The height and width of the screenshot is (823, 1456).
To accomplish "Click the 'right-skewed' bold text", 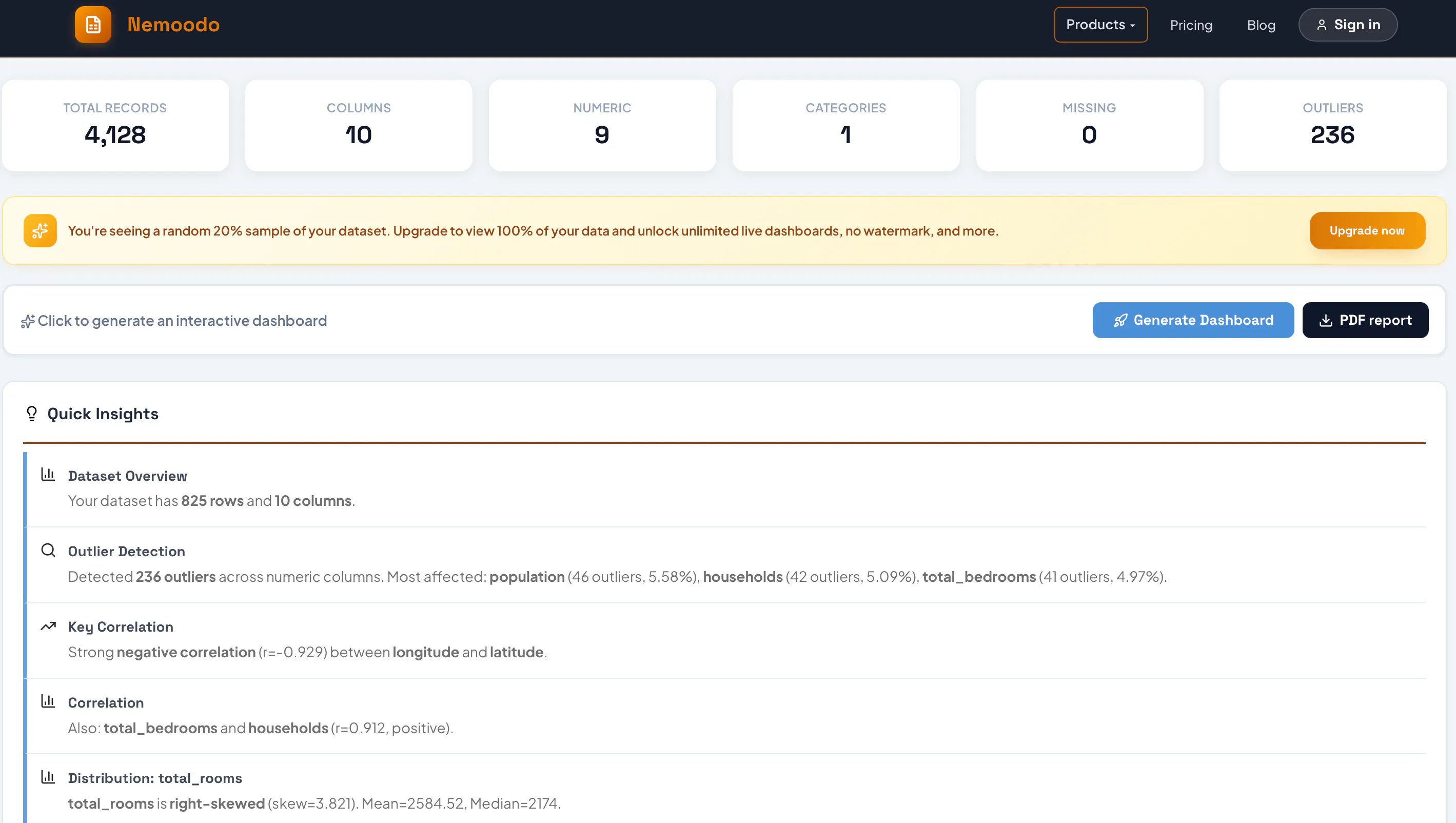I will (x=217, y=803).
